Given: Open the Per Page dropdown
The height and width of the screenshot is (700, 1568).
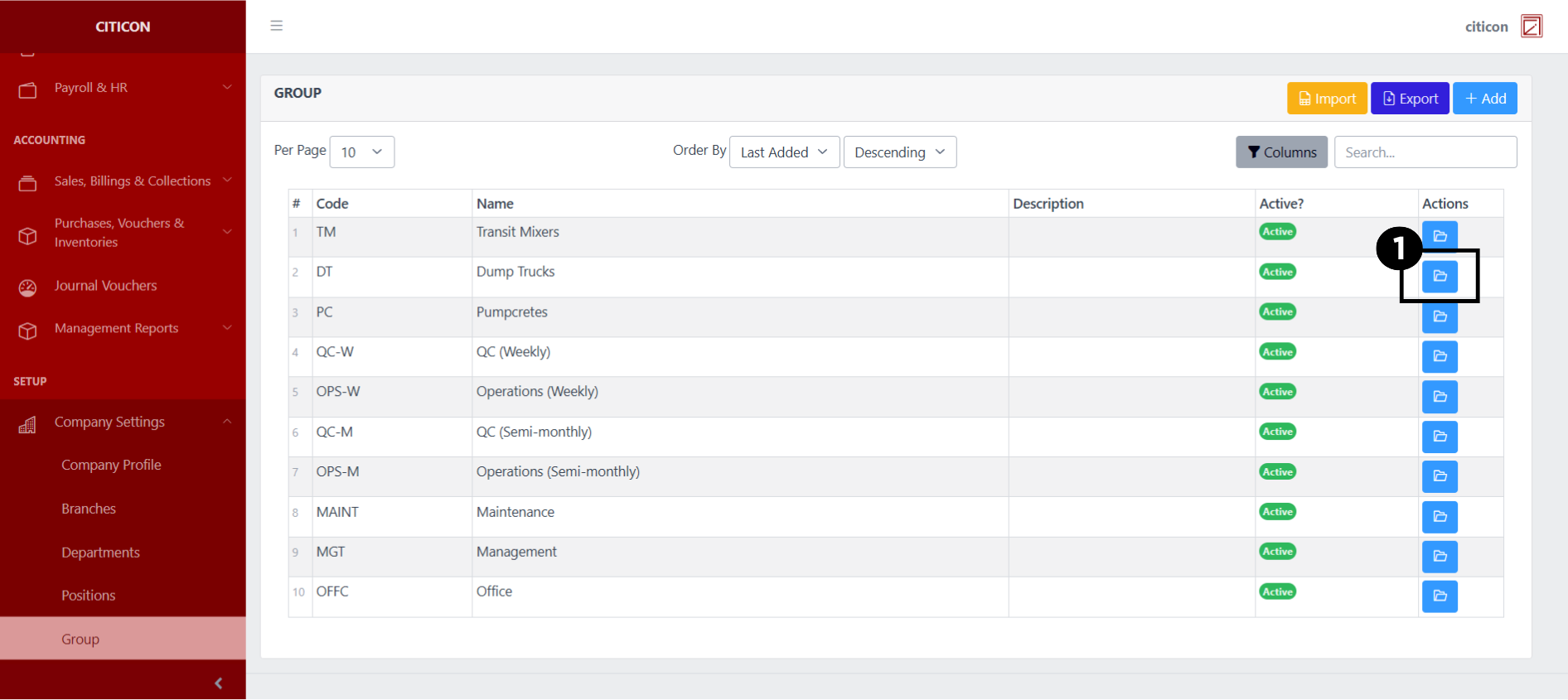Looking at the screenshot, I should 361,152.
